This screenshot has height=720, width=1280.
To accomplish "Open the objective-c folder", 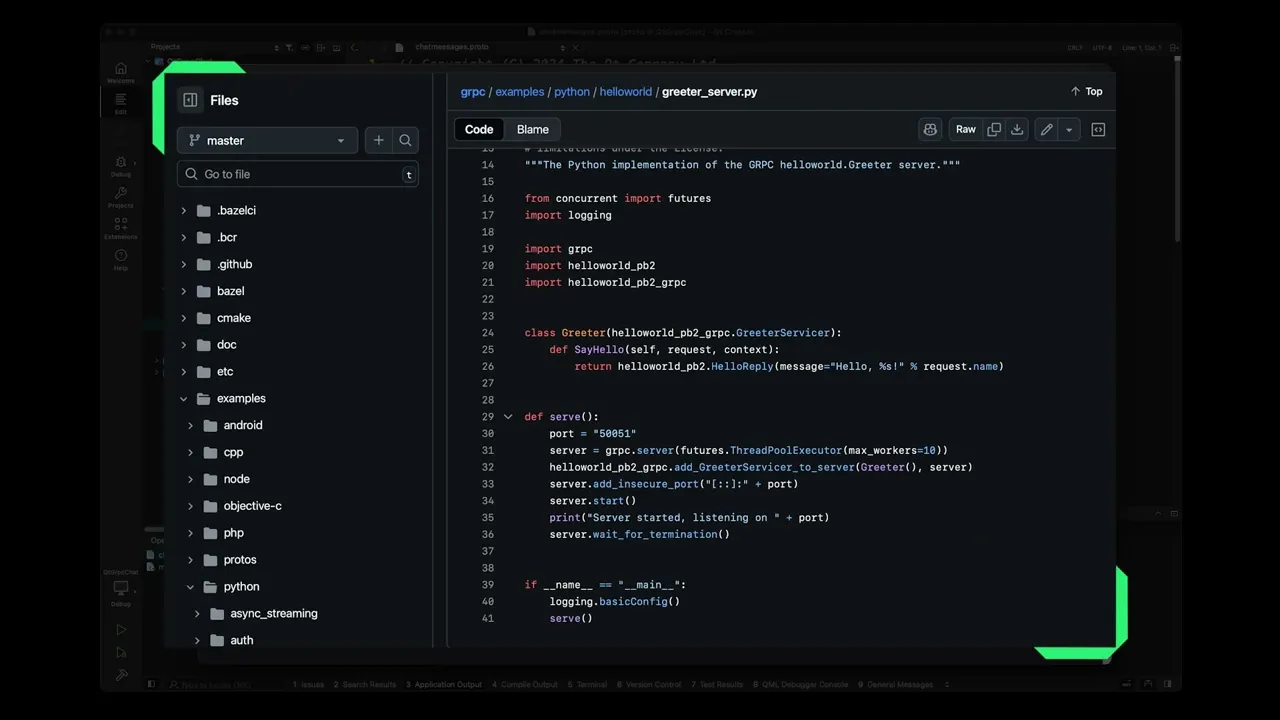I will 252,506.
